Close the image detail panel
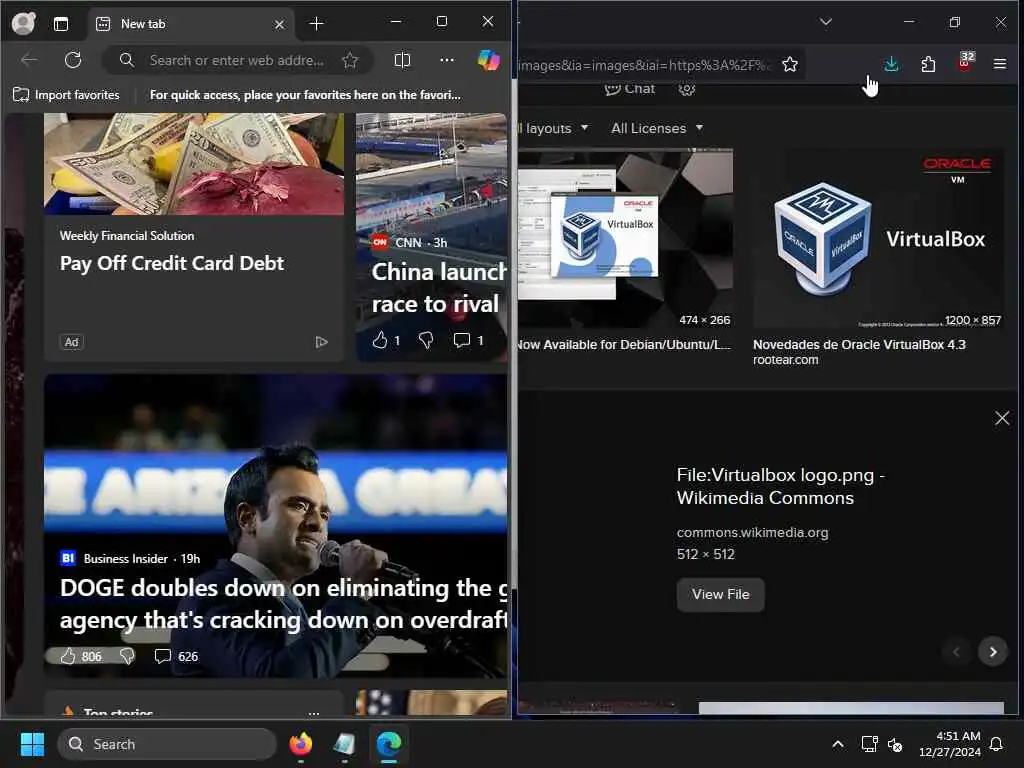The width and height of the screenshot is (1024, 768). (x=1002, y=418)
